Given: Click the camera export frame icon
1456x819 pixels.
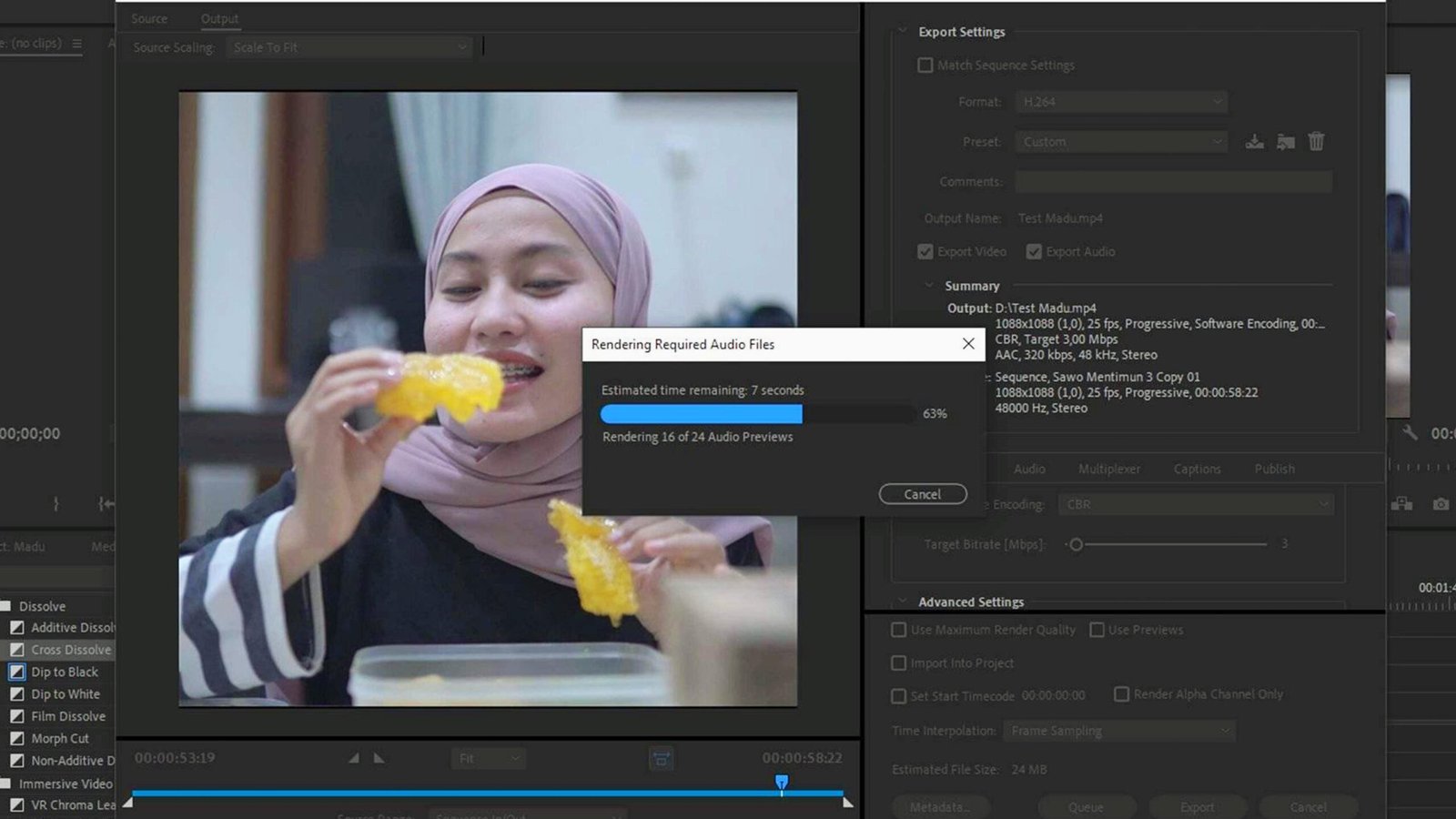Looking at the screenshot, I should tap(1441, 504).
